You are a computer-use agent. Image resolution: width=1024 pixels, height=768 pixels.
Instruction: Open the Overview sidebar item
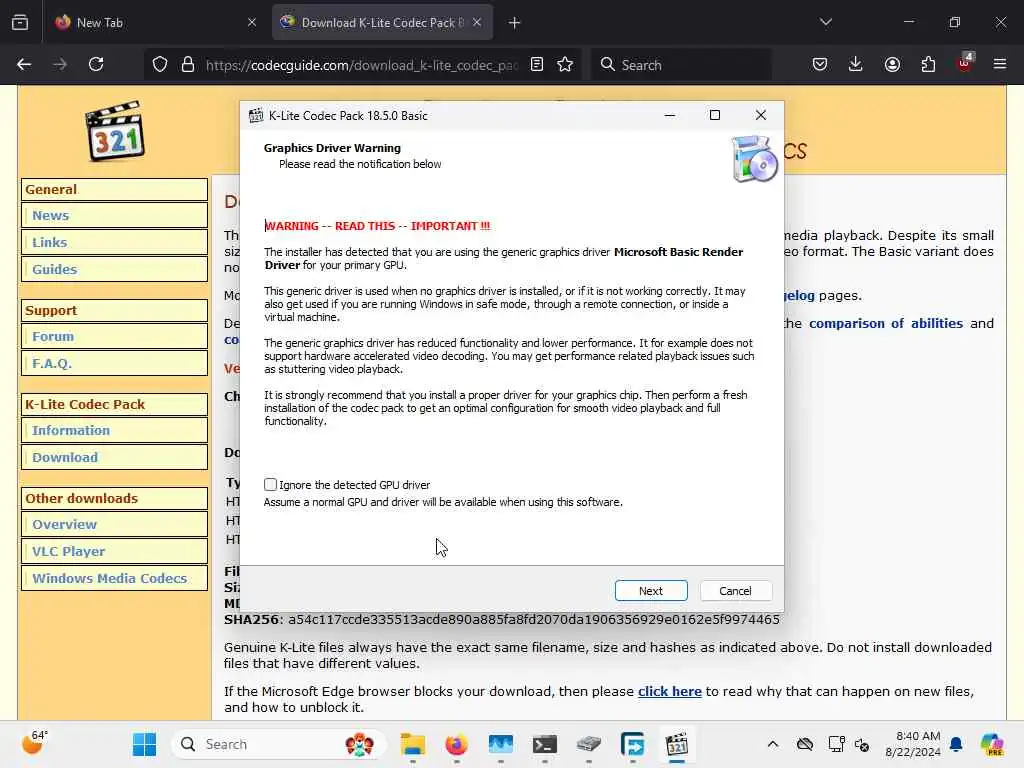64,524
